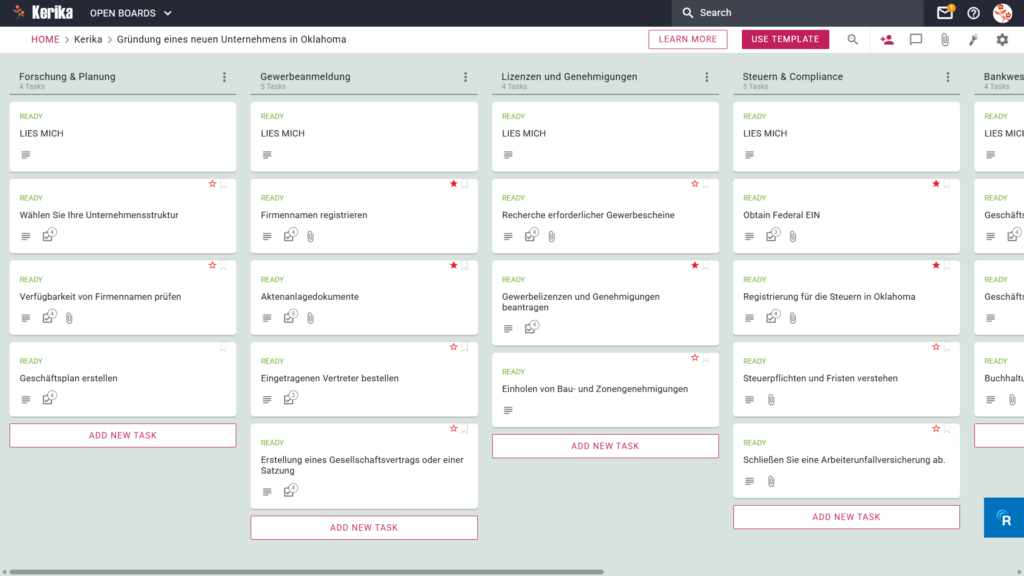Viewport: 1024px width, 576px height.
Task: Open checklist icon on Firmennamen registrieren card
Action: pyautogui.click(x=290, y=235)
